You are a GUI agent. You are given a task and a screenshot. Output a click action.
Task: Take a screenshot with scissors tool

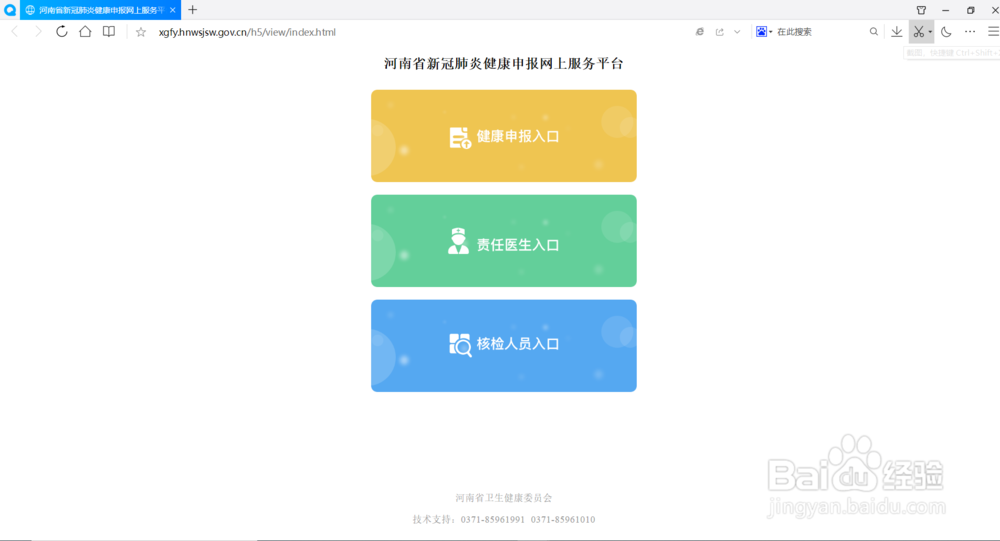[x=918, y=32]
